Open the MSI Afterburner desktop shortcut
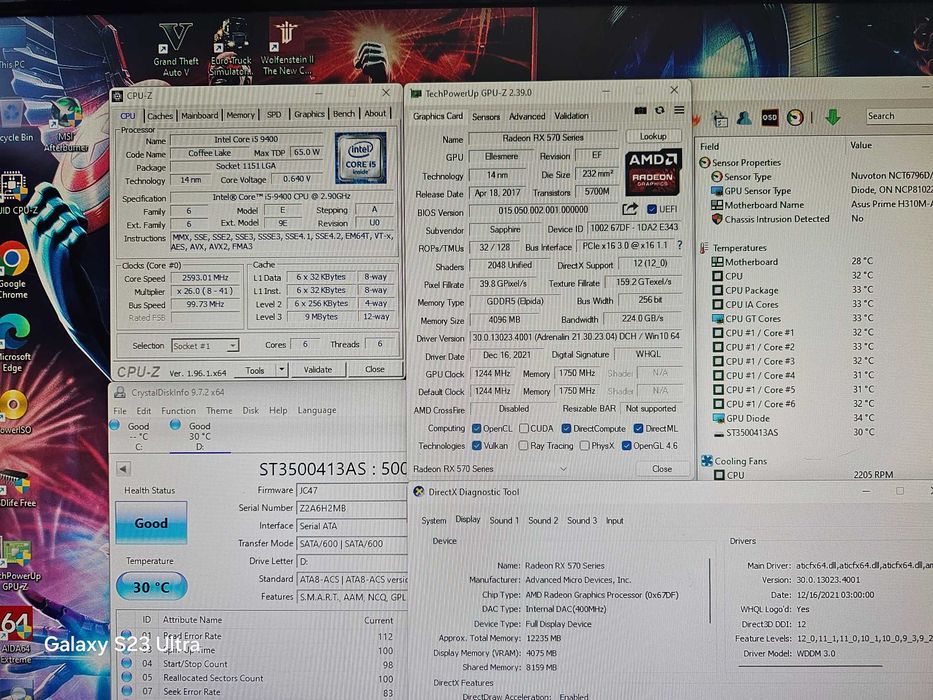The width and height of the screenshot is (933, 700). [x=67, y=125]
